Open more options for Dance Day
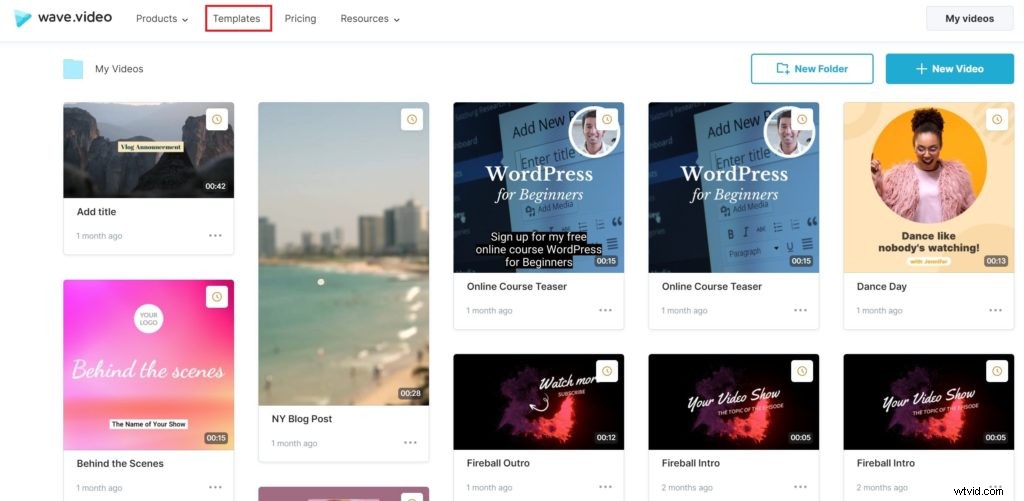This screenshot has height=501, width=1024. point(995,310)
